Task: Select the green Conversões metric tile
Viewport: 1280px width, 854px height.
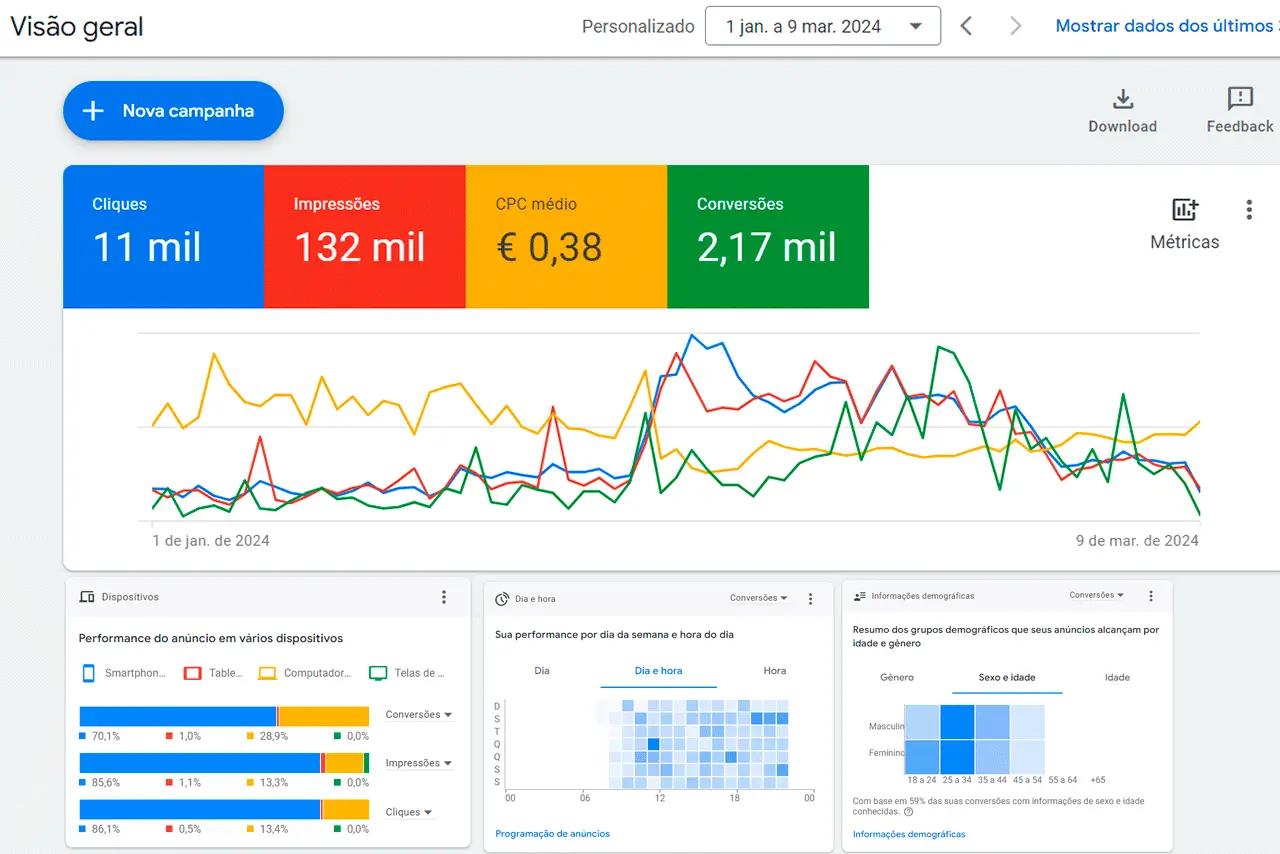Action: point(768,237)
